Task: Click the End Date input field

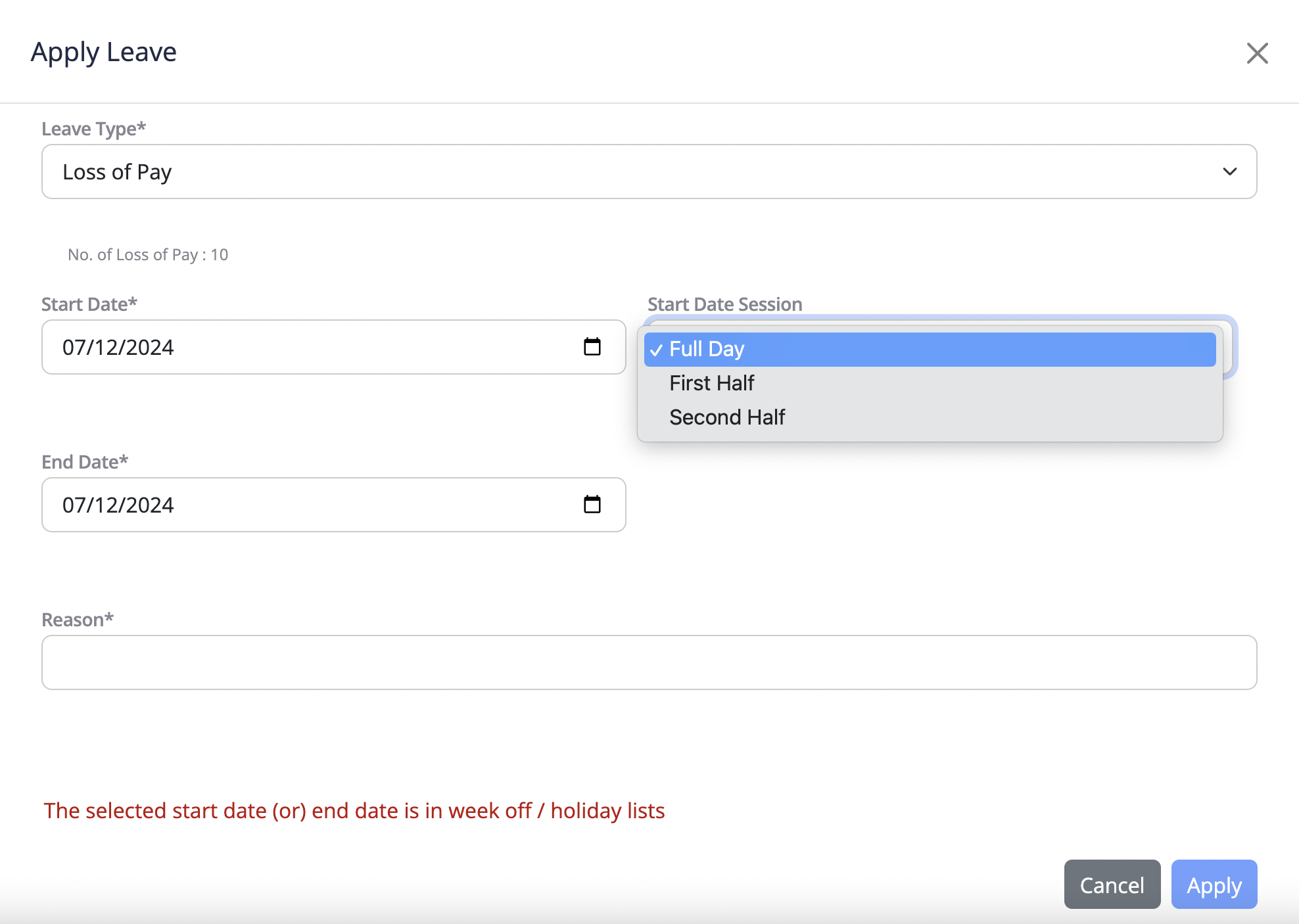Action: tap(309, 505)
